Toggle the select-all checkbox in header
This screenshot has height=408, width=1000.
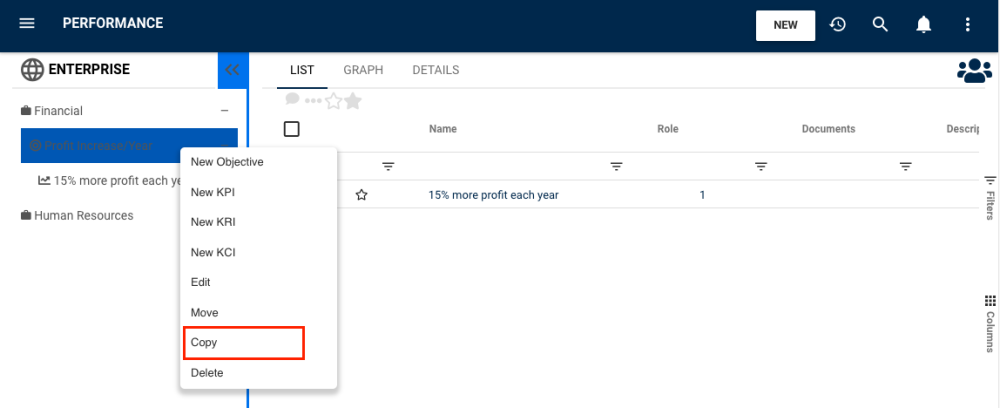[292, 129]
